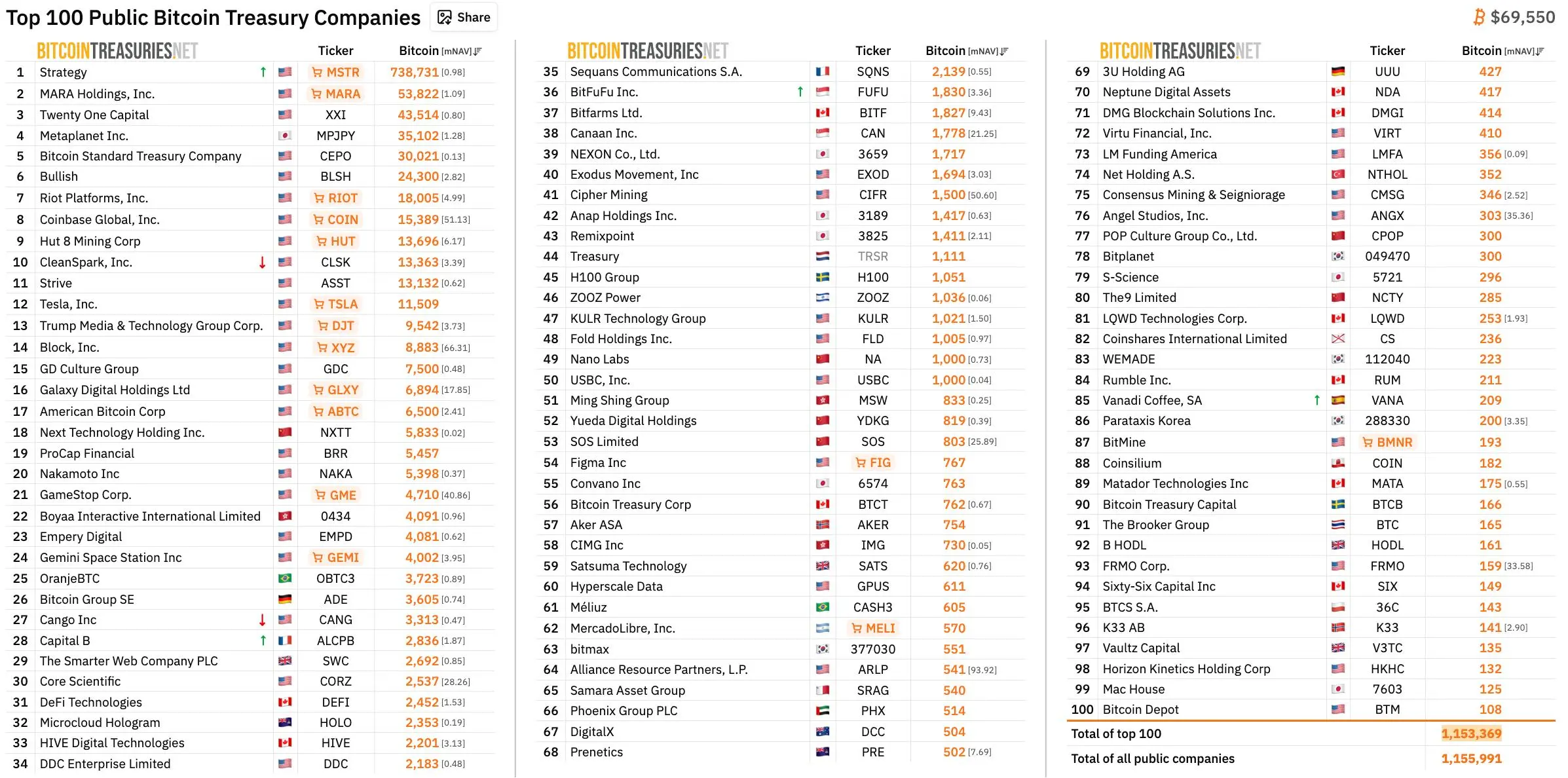
Task: Open the Metaplanet Inc. company link
Action: 84,136
